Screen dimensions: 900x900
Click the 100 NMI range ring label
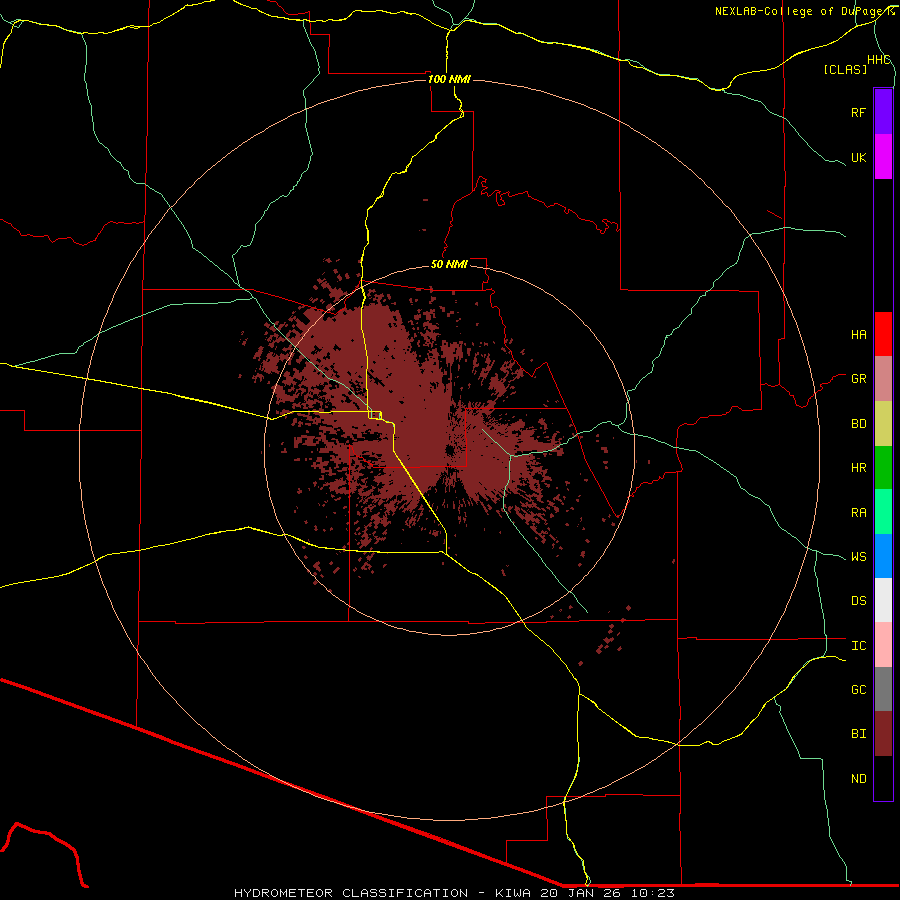(449, 79)
